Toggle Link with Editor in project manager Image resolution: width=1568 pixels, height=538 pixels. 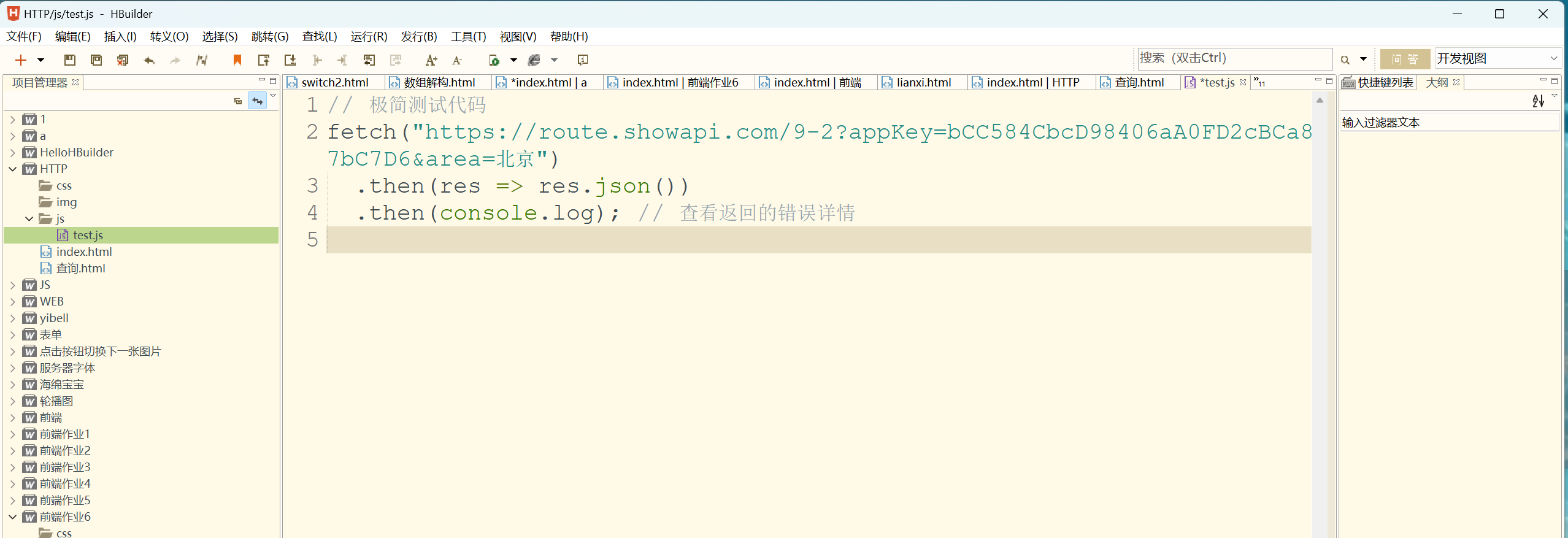[257, 101]
